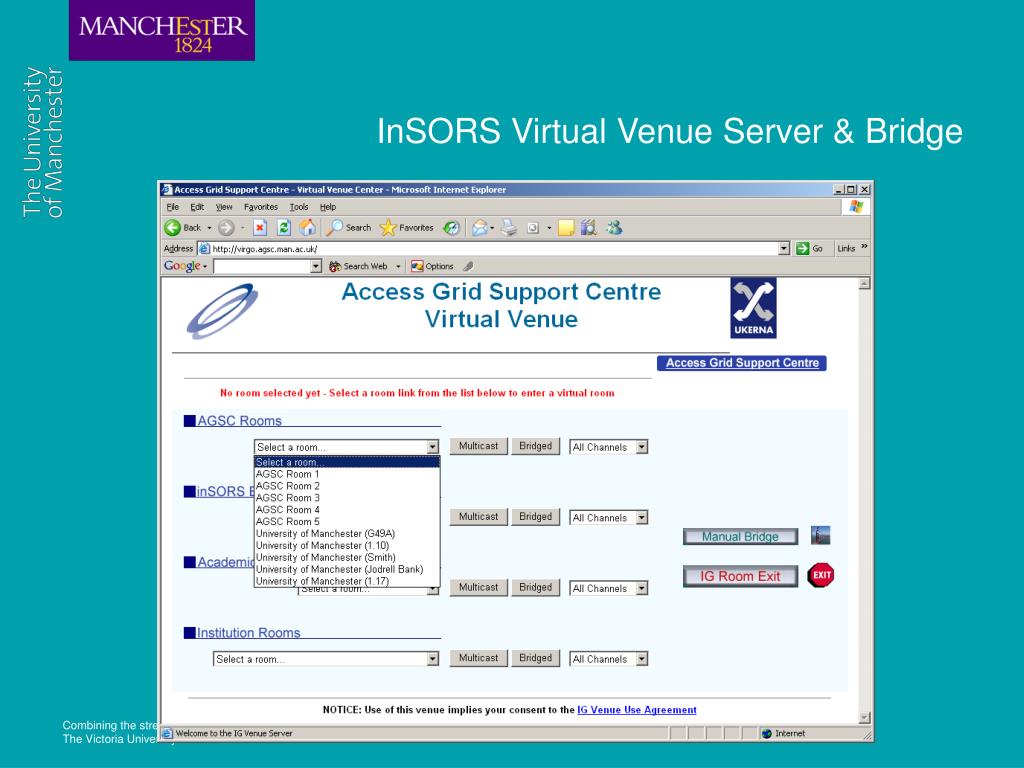The image size is (1024, 768).
Task: Click the Edit page toolbar icon
Action: click(533, 227)
